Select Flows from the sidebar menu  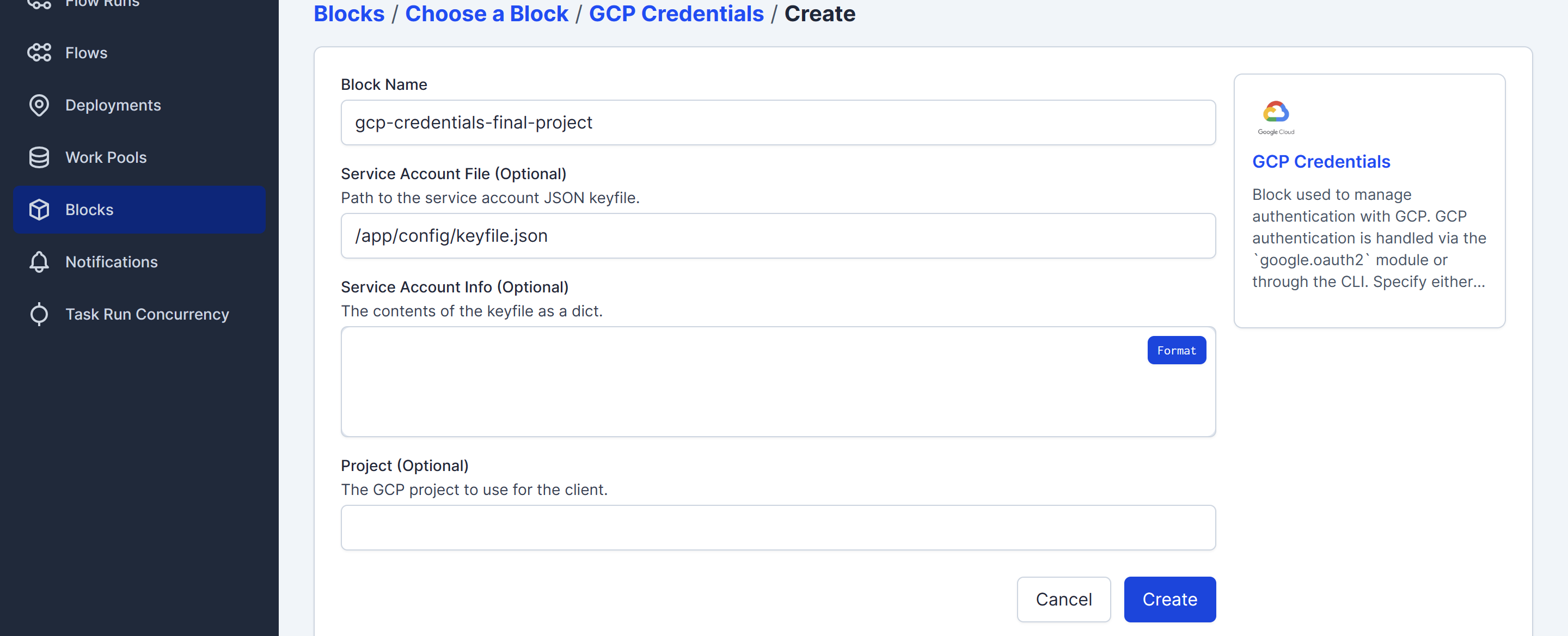tap(86, 52)
